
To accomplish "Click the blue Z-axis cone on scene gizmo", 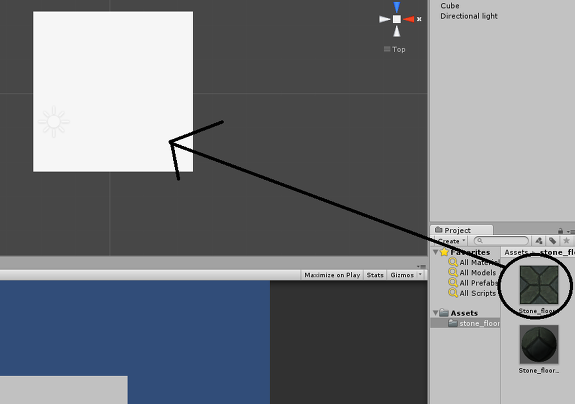I will (397, 7).
